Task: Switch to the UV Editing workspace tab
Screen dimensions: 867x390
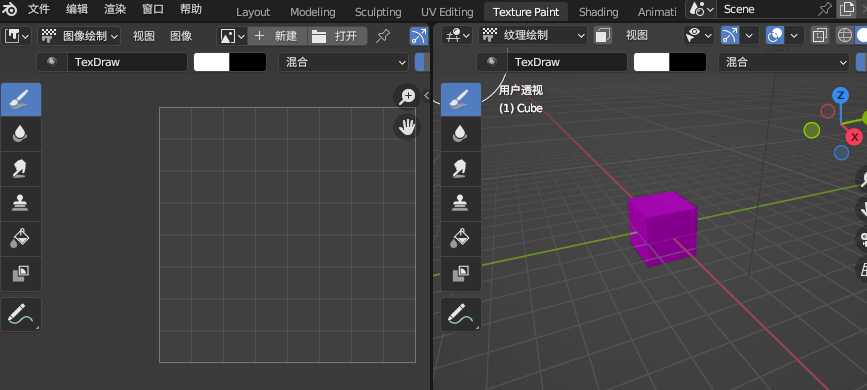Action: tap(447, 12)
